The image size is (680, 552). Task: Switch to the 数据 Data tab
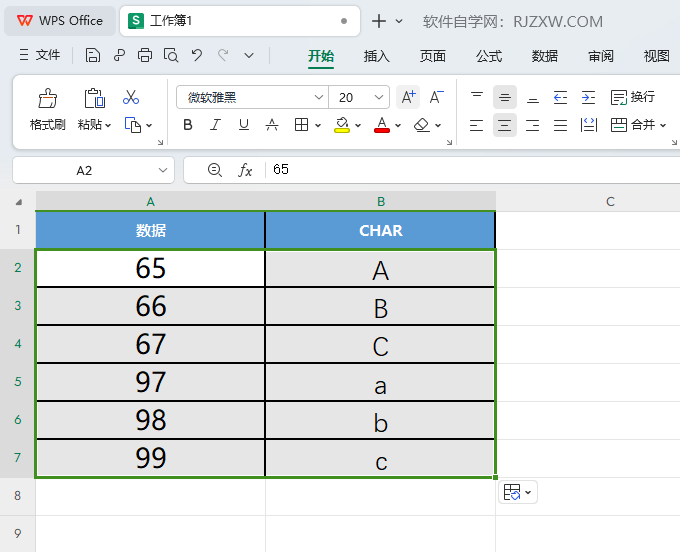point(545,56)
